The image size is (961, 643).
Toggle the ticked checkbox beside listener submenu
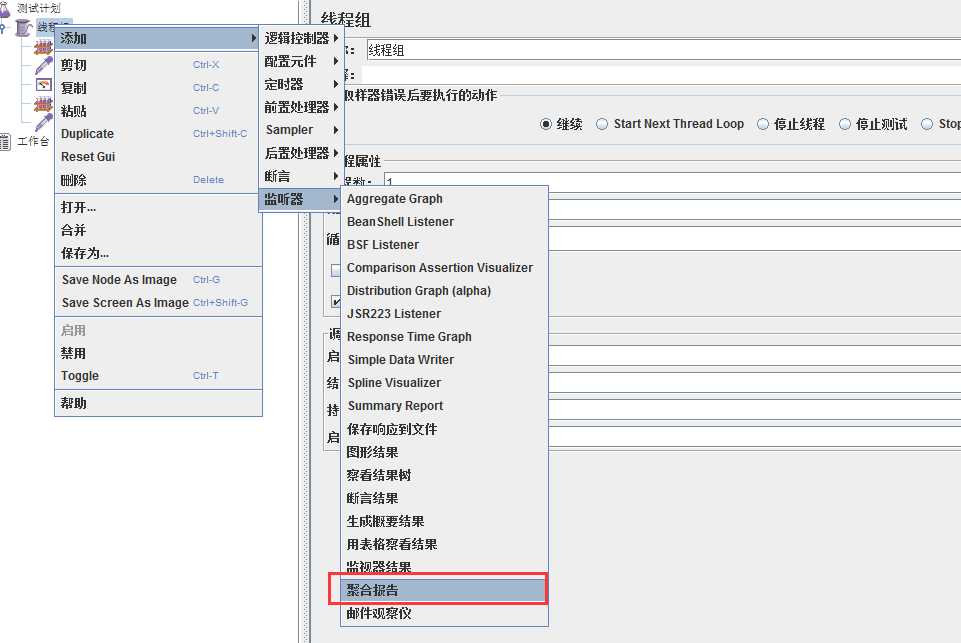click(335, 301)
